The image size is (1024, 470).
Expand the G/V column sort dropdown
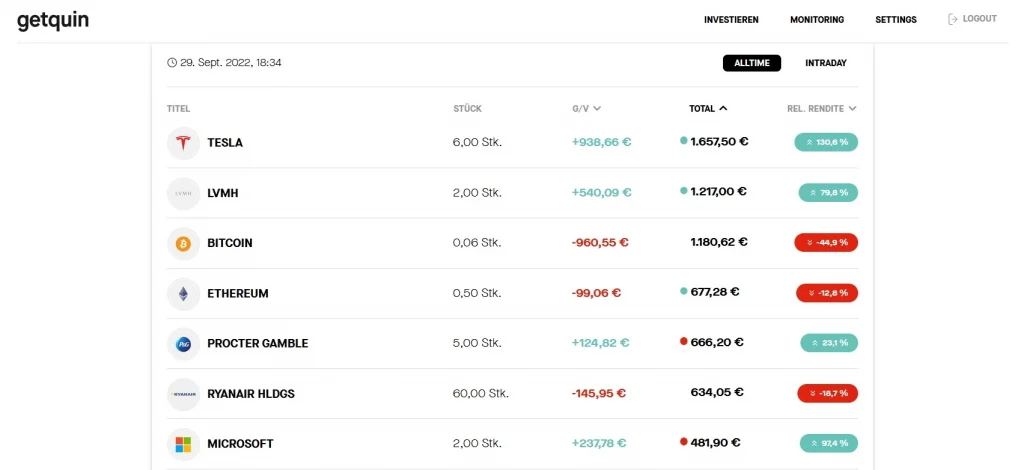point(596,108)
